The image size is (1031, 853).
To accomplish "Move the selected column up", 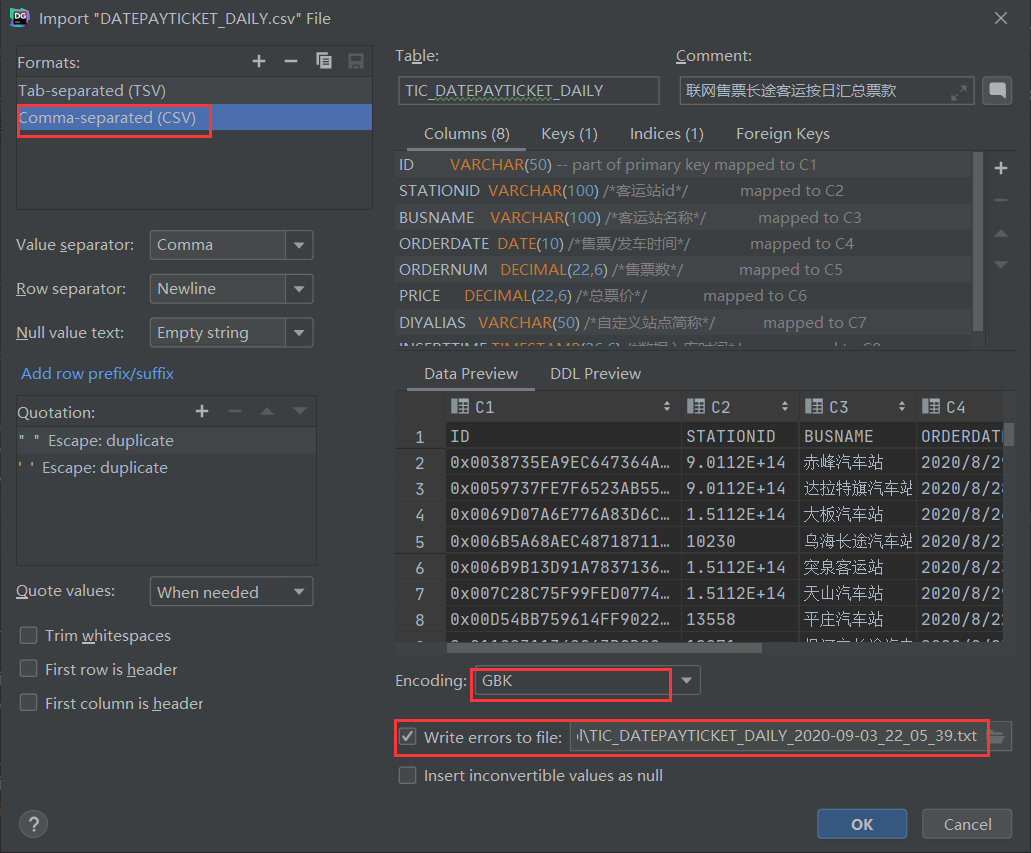I will coord(1001,233).
